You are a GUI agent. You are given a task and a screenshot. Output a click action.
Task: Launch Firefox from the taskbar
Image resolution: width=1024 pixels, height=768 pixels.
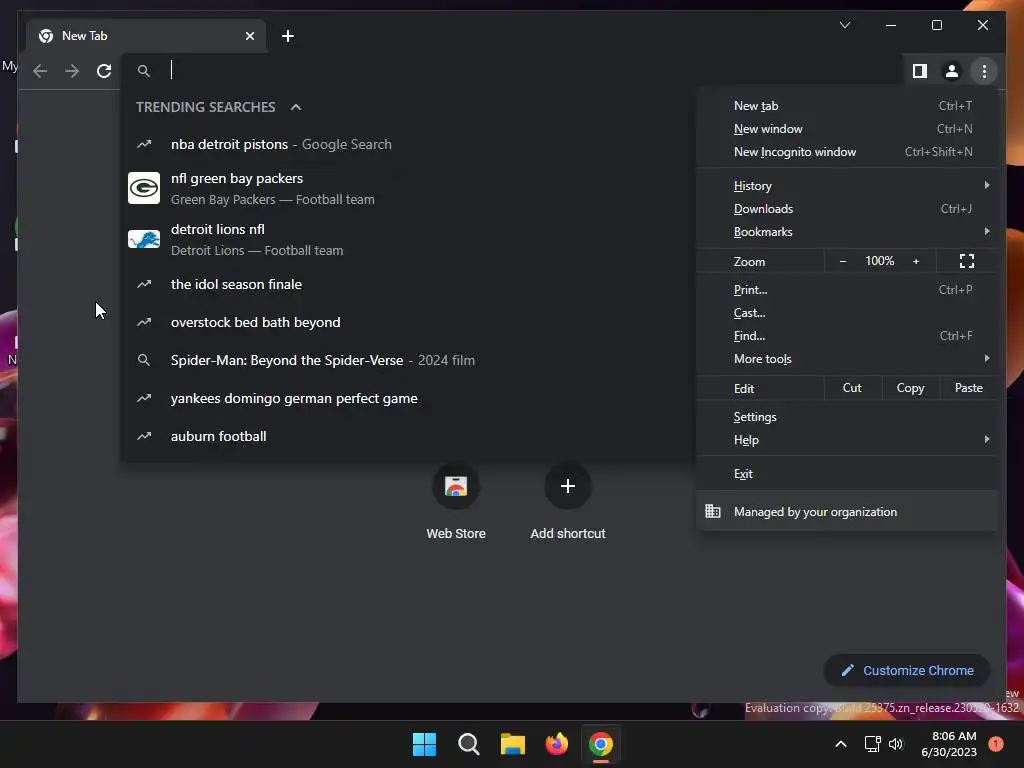point(556,744)
